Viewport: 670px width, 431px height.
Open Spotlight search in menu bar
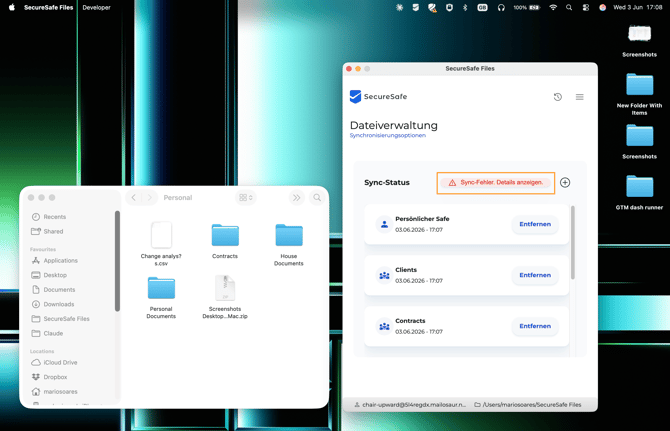(569, 7)
